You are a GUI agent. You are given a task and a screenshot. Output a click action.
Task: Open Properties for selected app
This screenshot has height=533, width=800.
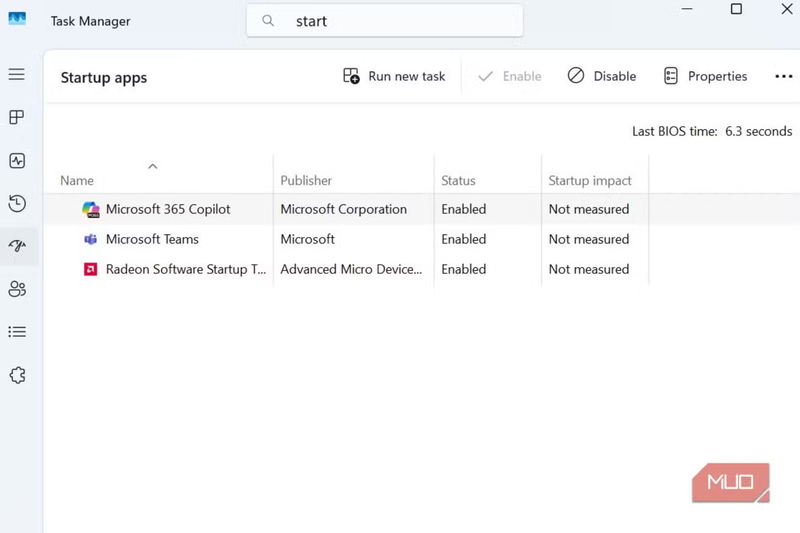706,76
